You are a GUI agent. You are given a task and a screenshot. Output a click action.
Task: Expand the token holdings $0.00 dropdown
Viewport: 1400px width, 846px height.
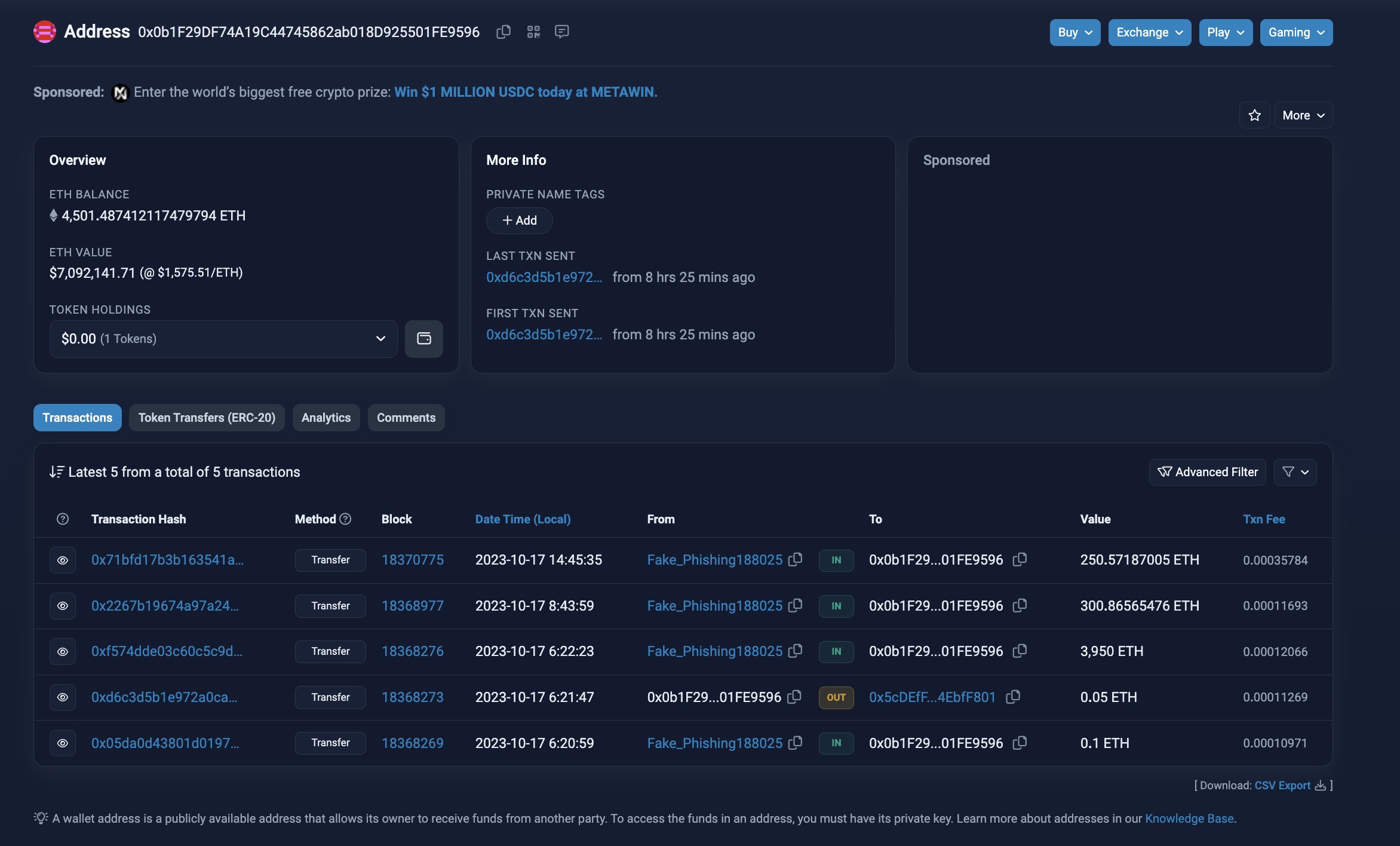click(x=223, y=339)
